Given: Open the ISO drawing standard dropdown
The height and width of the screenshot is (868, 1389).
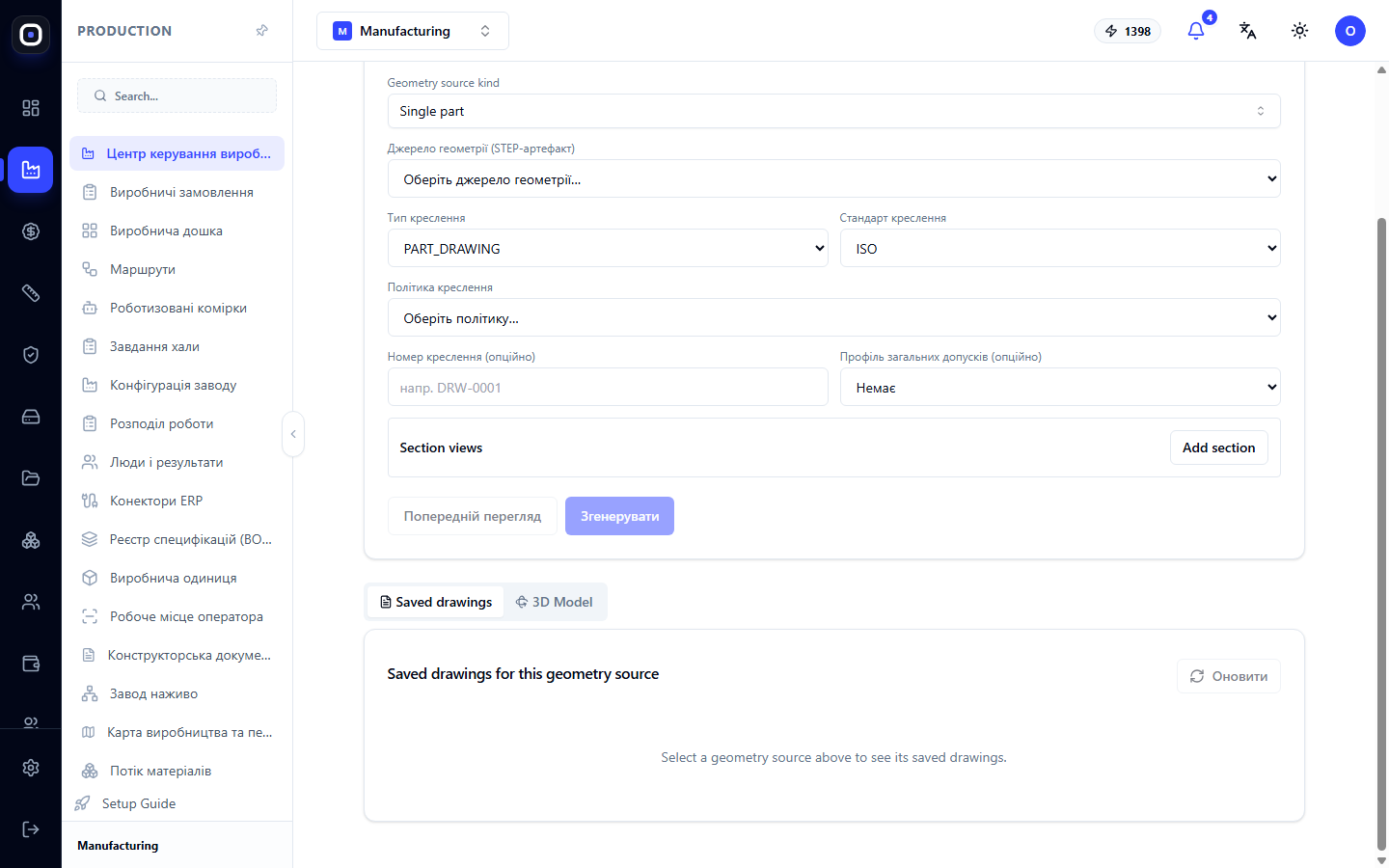Looking at the screenshot, I should 1060,248.
